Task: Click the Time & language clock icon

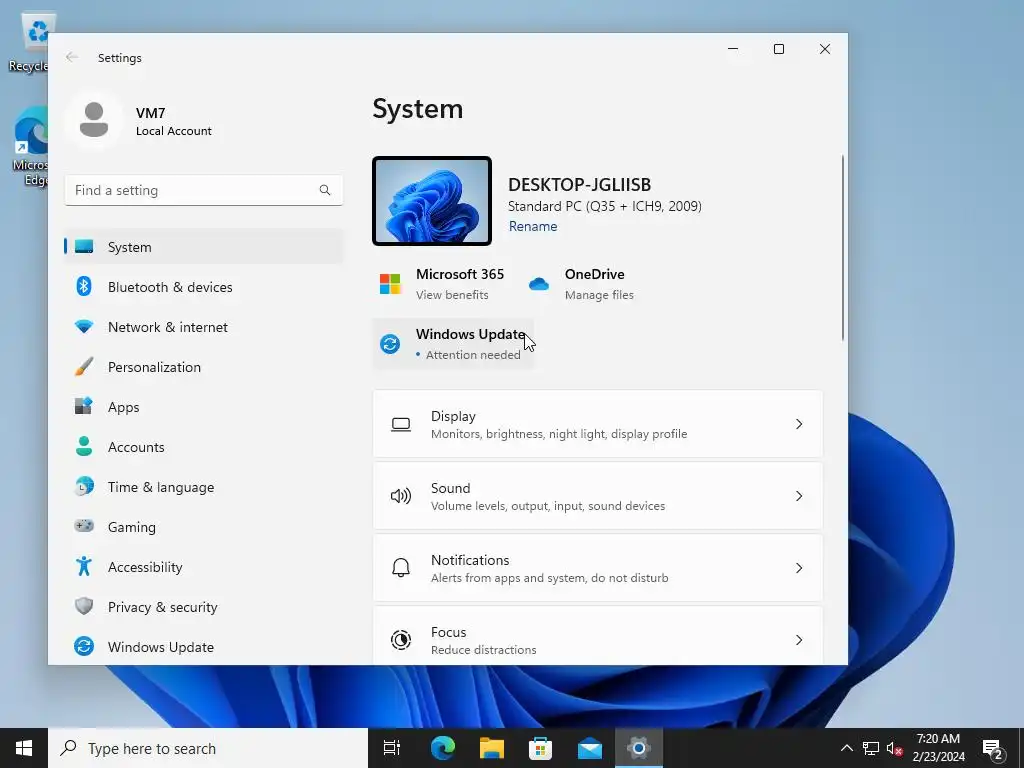Action: pos(84,487)
